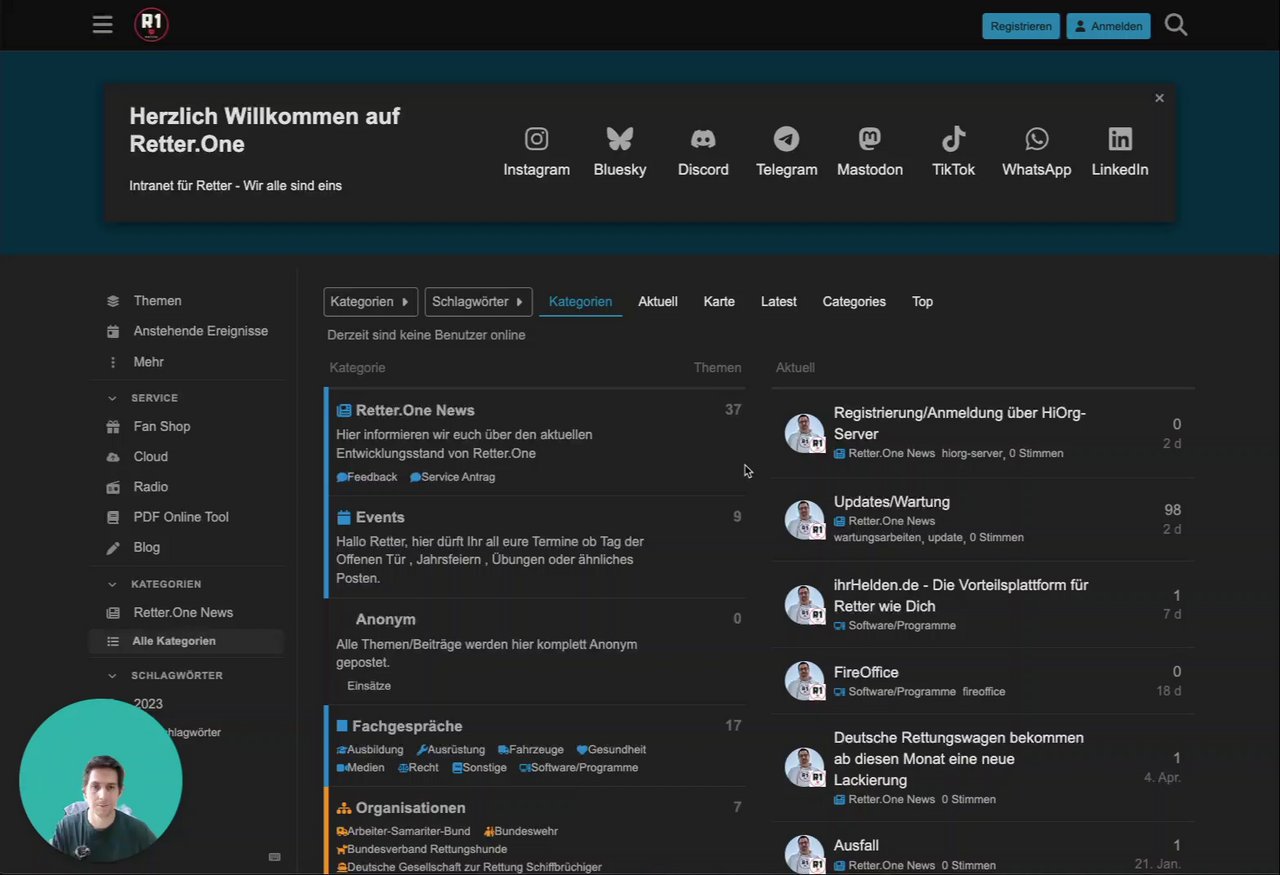
Task: Expand the Mehr sidebar menu
Action: [x=148, y=362]
